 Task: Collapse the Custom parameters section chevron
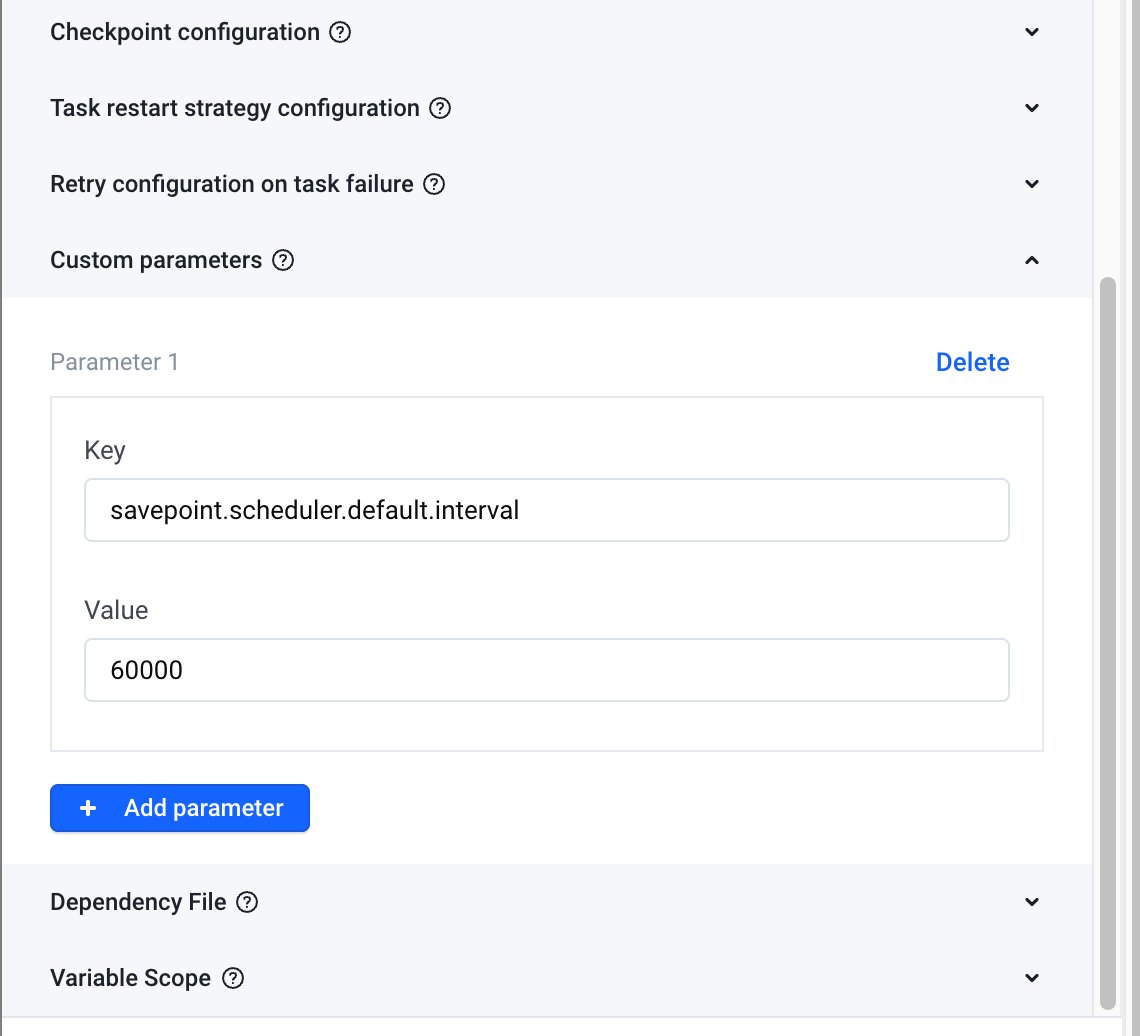1032,260
